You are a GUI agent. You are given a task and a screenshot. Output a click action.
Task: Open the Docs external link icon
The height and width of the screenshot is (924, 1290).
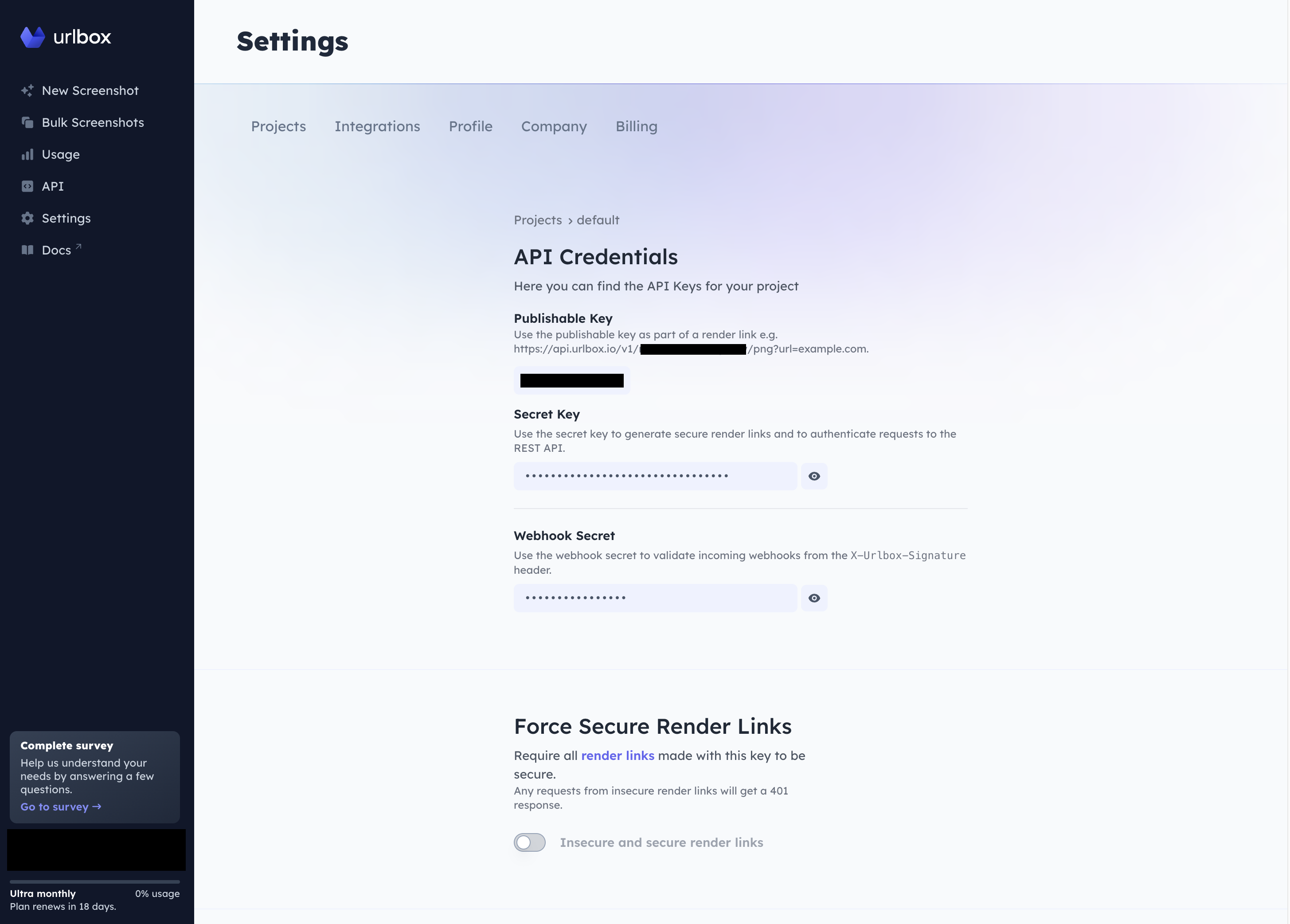point(78,245)
